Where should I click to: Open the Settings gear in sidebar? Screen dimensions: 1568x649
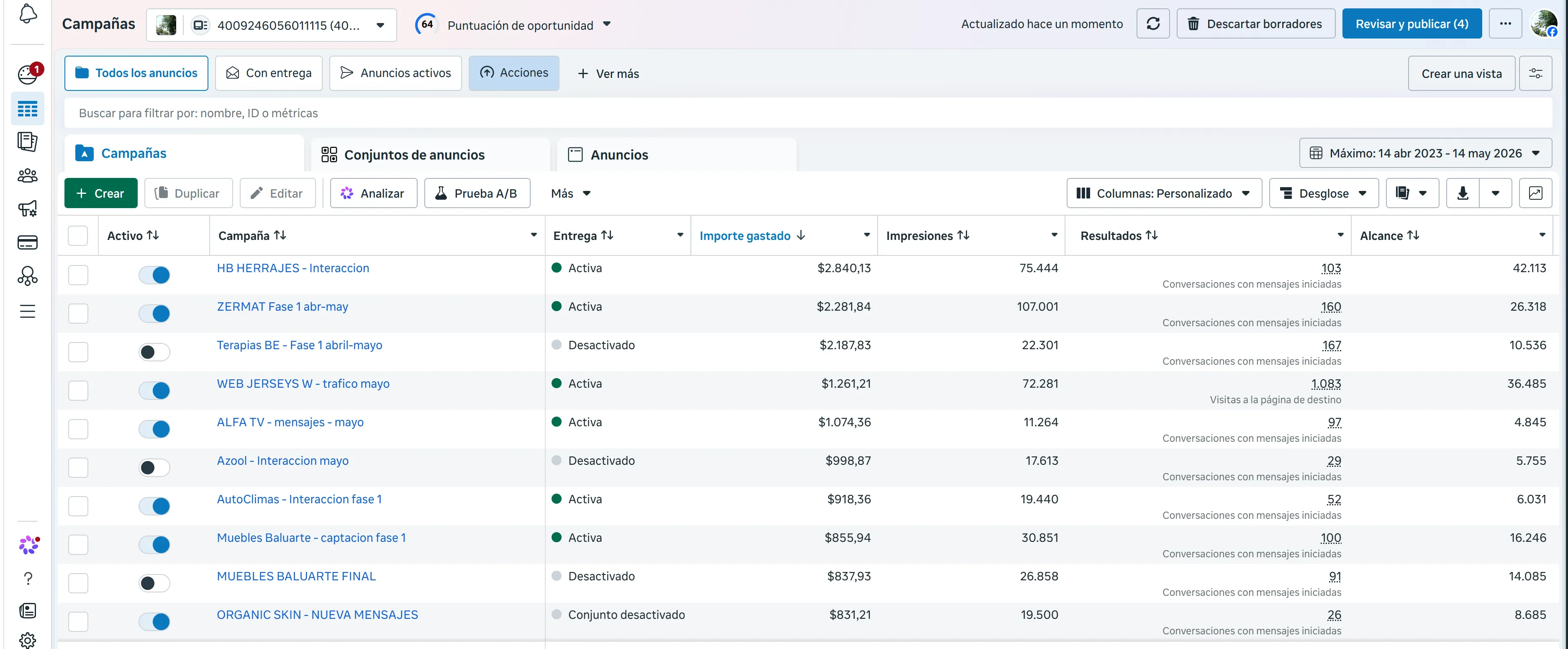coord(28,640)
